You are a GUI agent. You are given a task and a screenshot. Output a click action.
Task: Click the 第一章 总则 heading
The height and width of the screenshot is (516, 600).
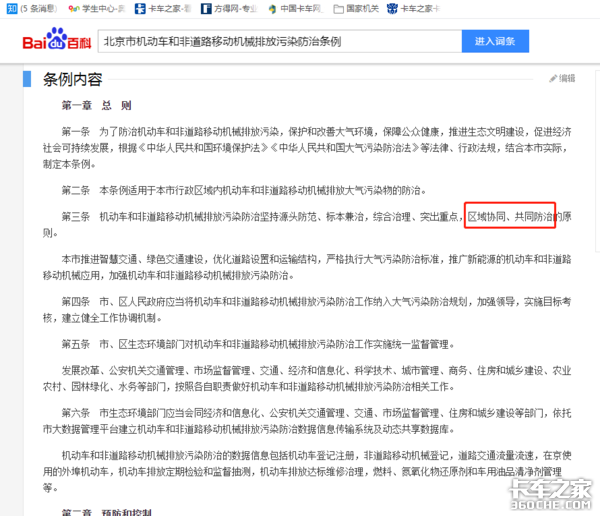click(x=97, y=105)
